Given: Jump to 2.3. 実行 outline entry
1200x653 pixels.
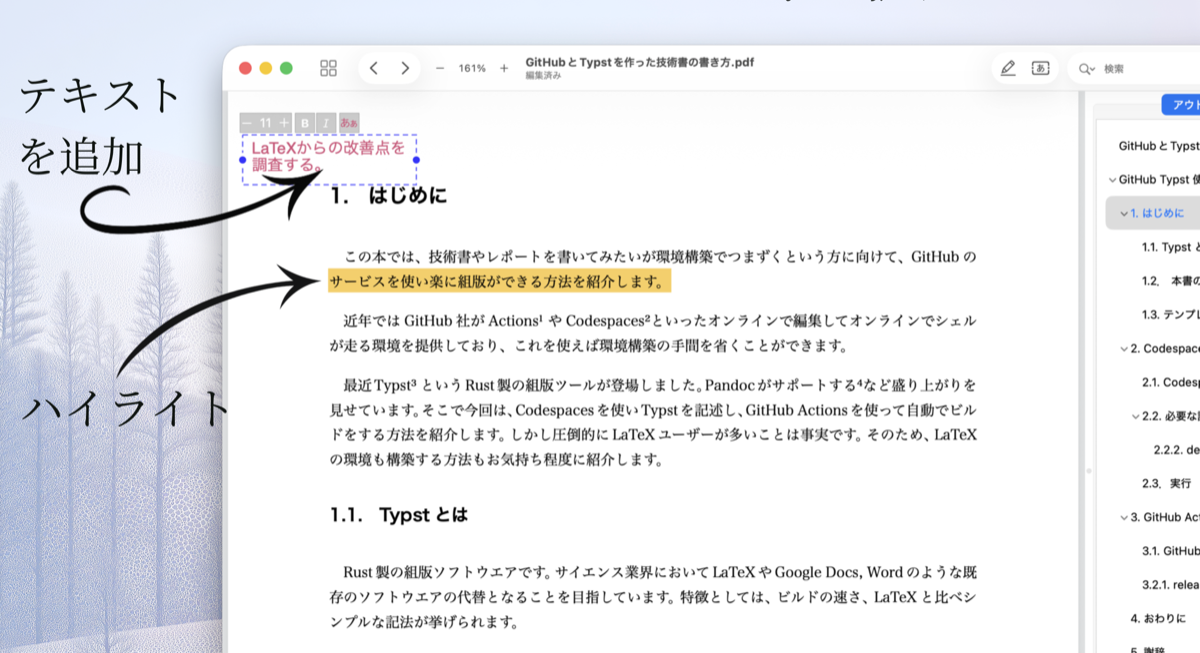Looking at the screenshot, I should (x=1166, y=484).
